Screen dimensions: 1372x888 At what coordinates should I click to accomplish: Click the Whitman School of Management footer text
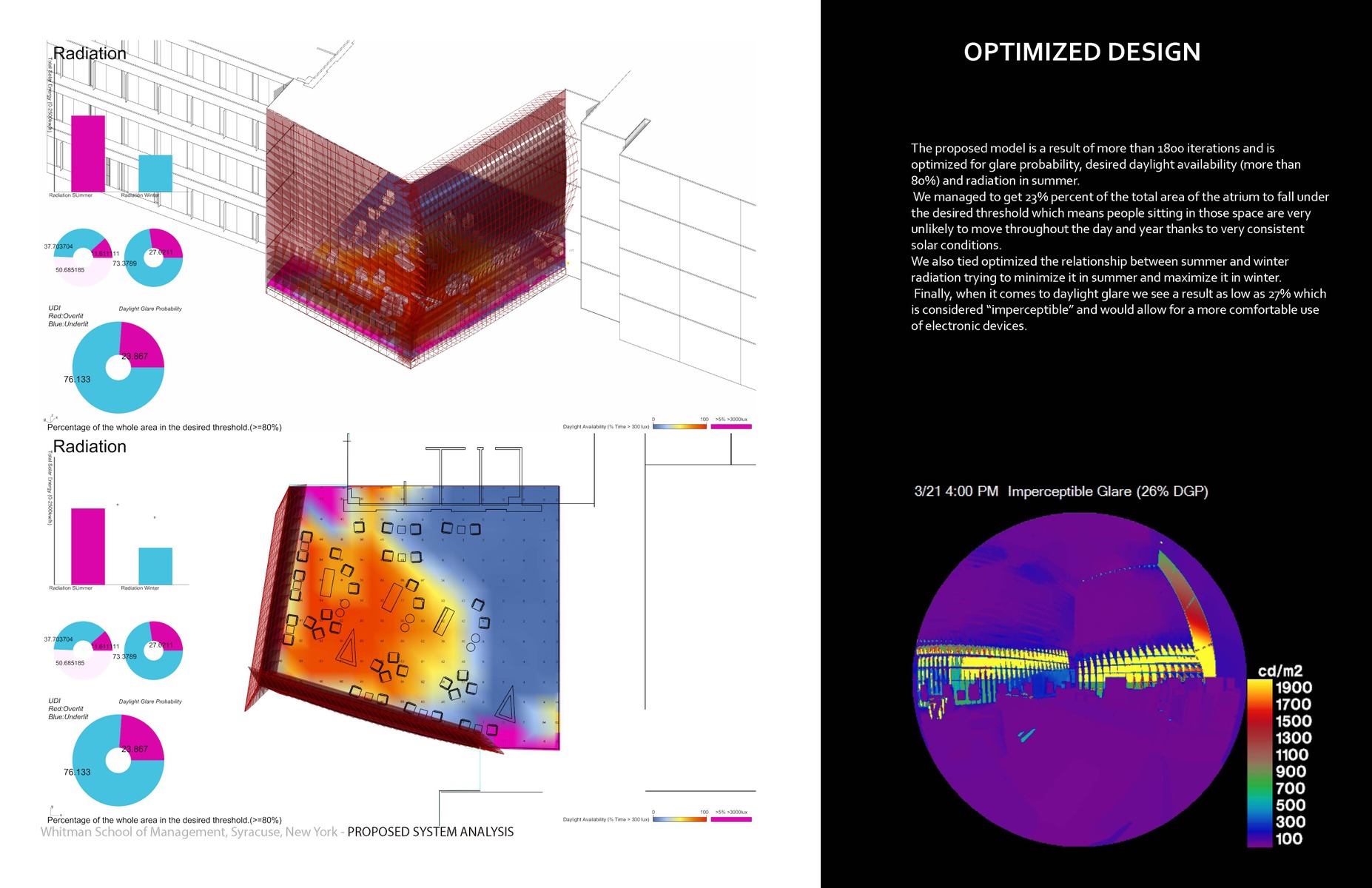[x=189, y=832]
